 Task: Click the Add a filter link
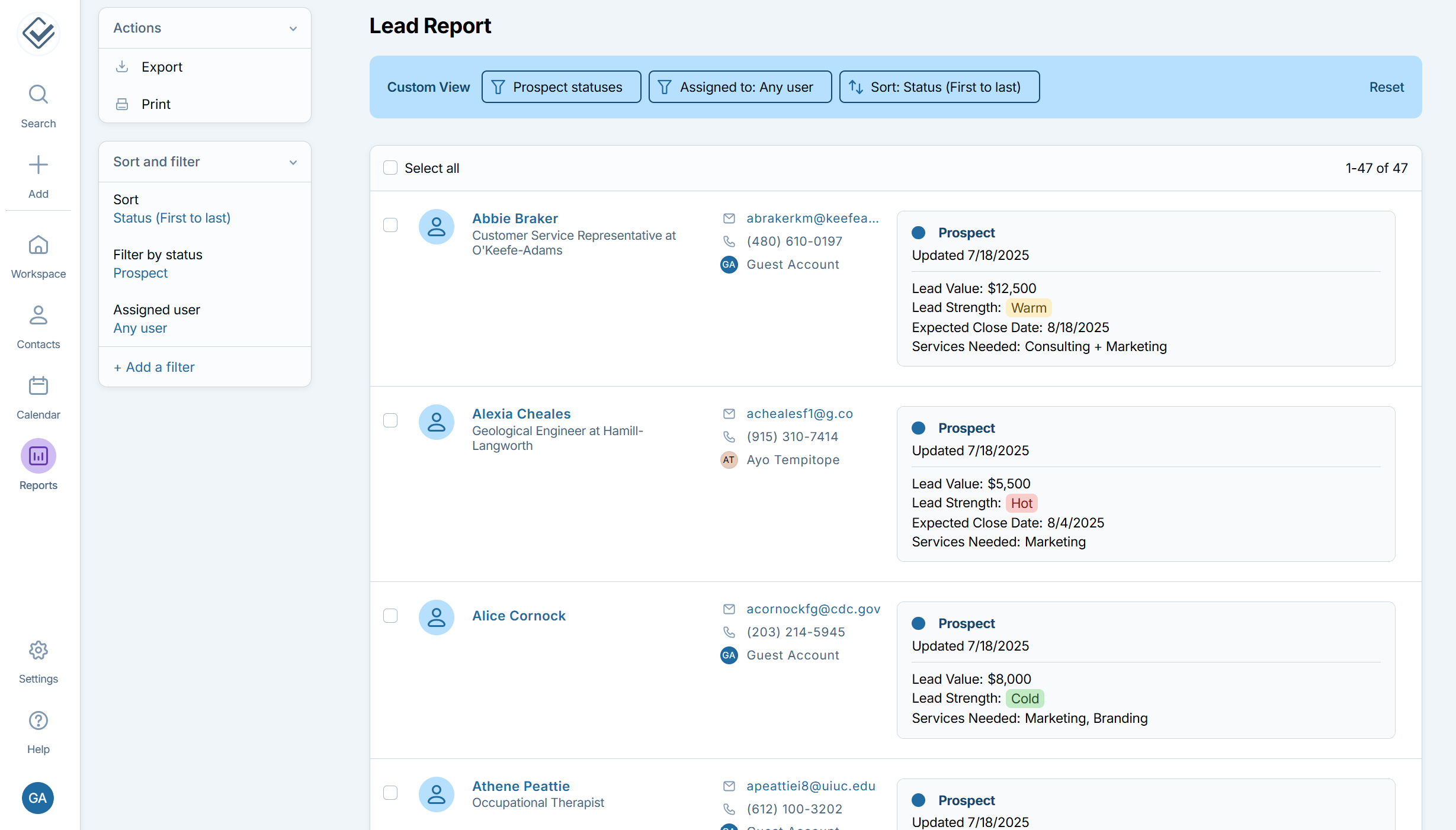[154, 367]
